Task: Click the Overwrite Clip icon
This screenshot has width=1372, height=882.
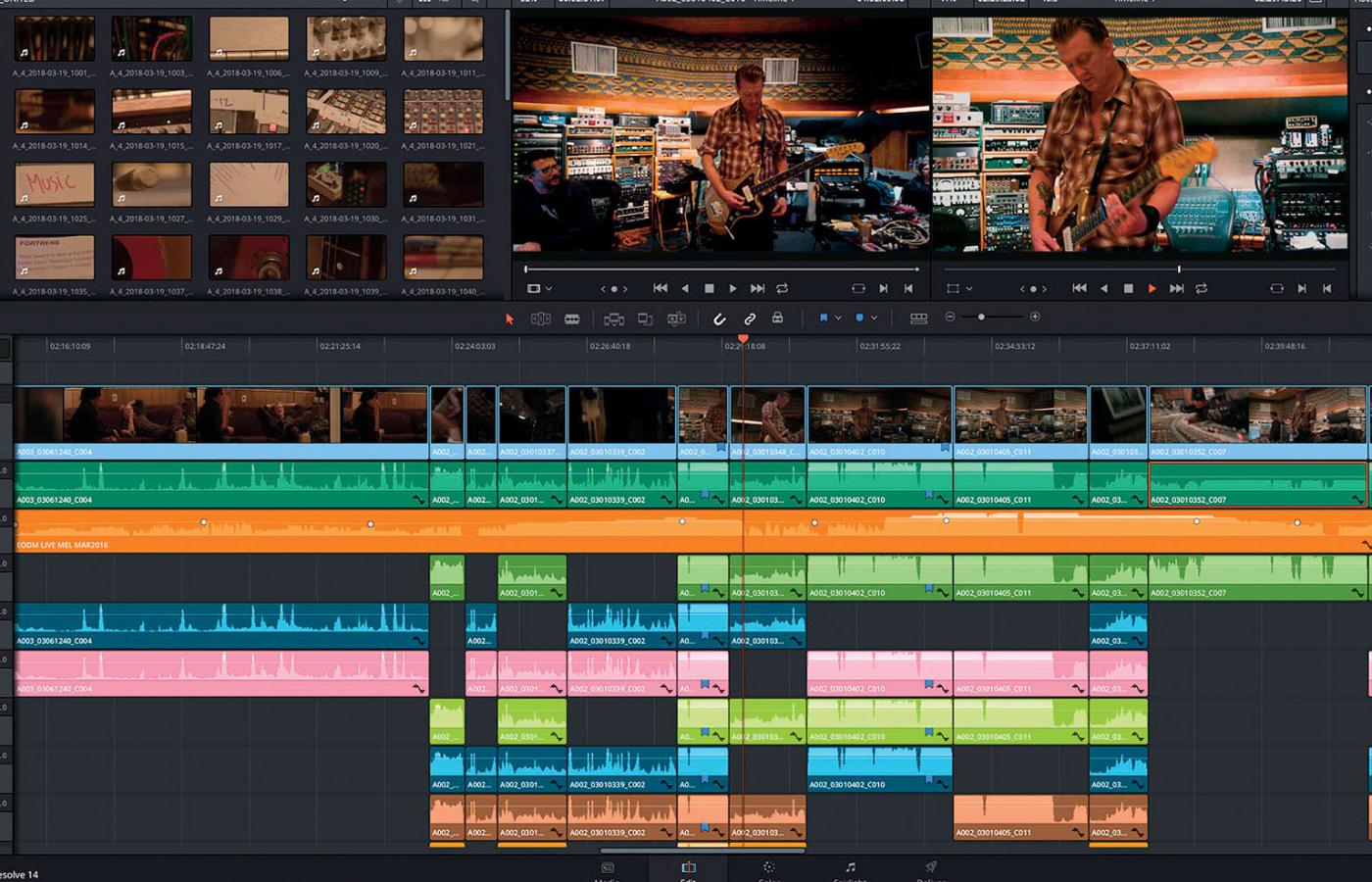Action: [x=645, y=318]
